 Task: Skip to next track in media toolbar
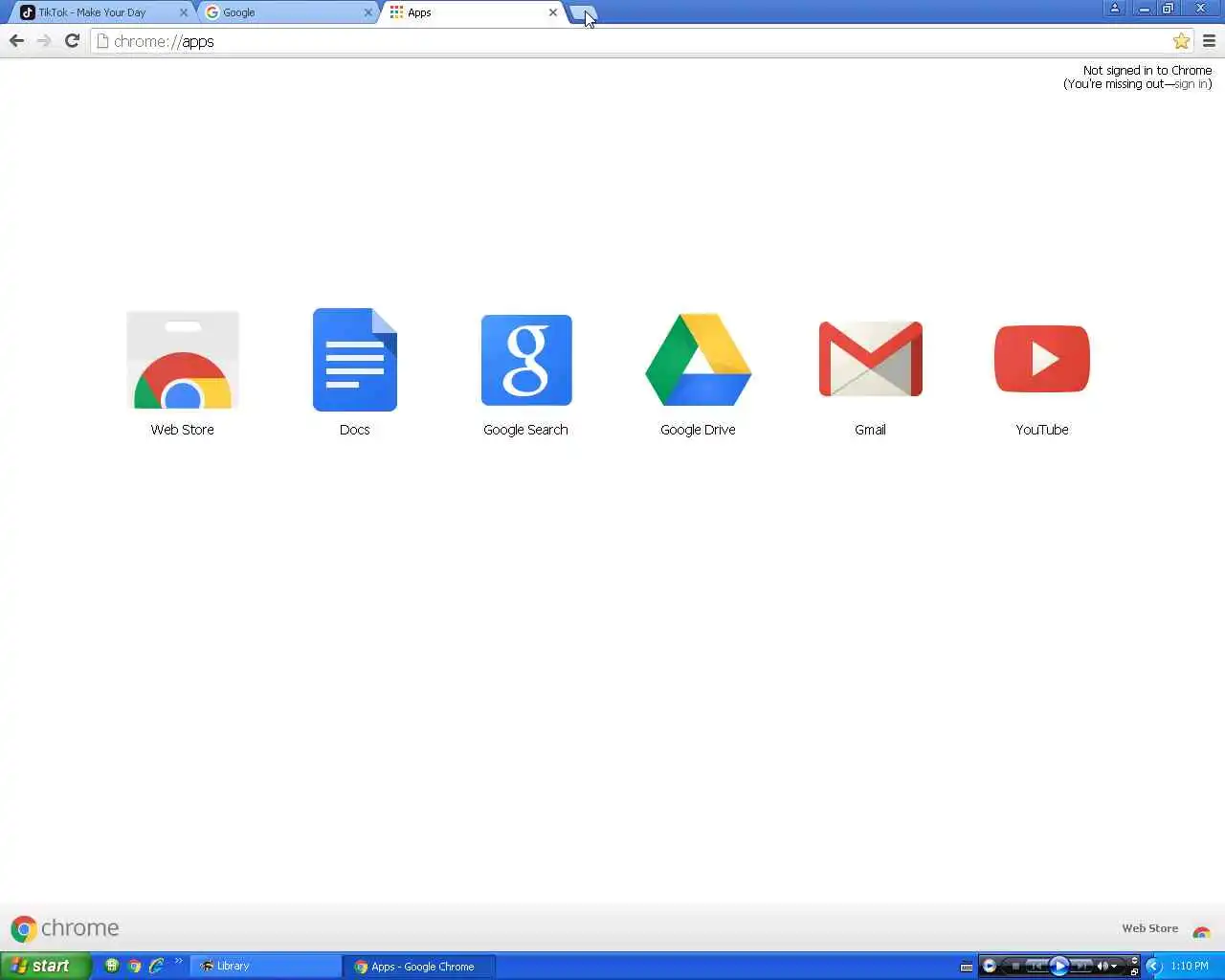coord(1080,967)
